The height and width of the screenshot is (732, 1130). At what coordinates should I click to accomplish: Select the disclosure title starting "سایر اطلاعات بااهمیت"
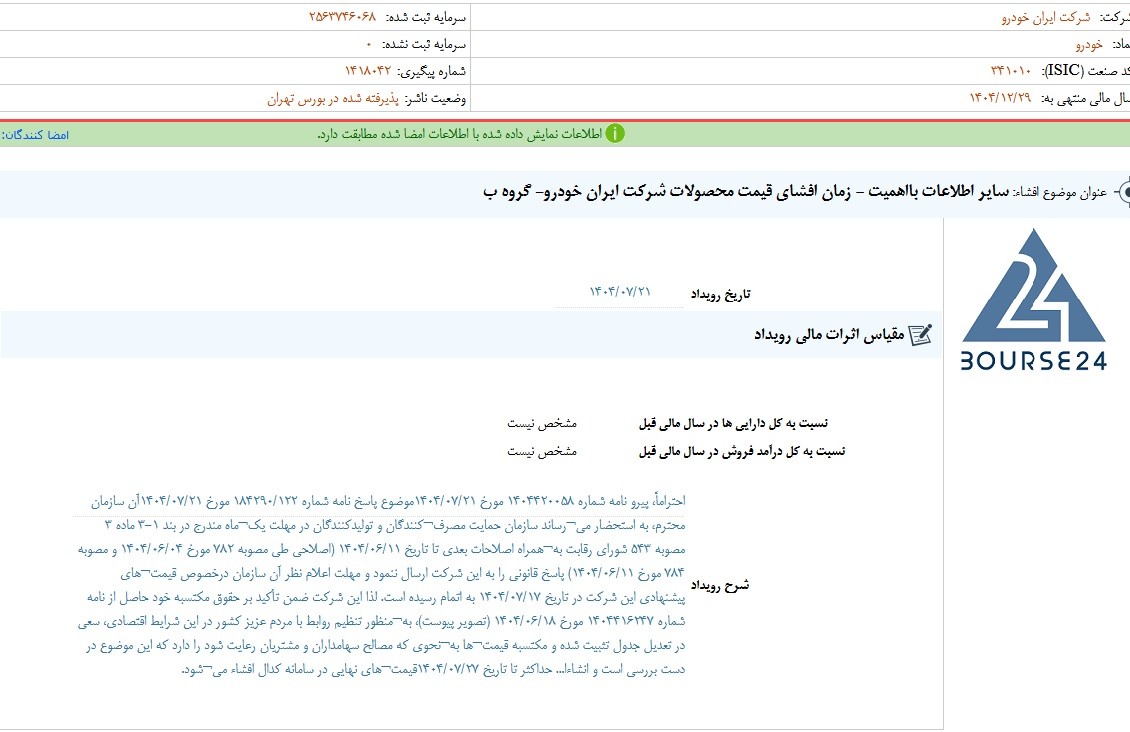pos(746,192)
